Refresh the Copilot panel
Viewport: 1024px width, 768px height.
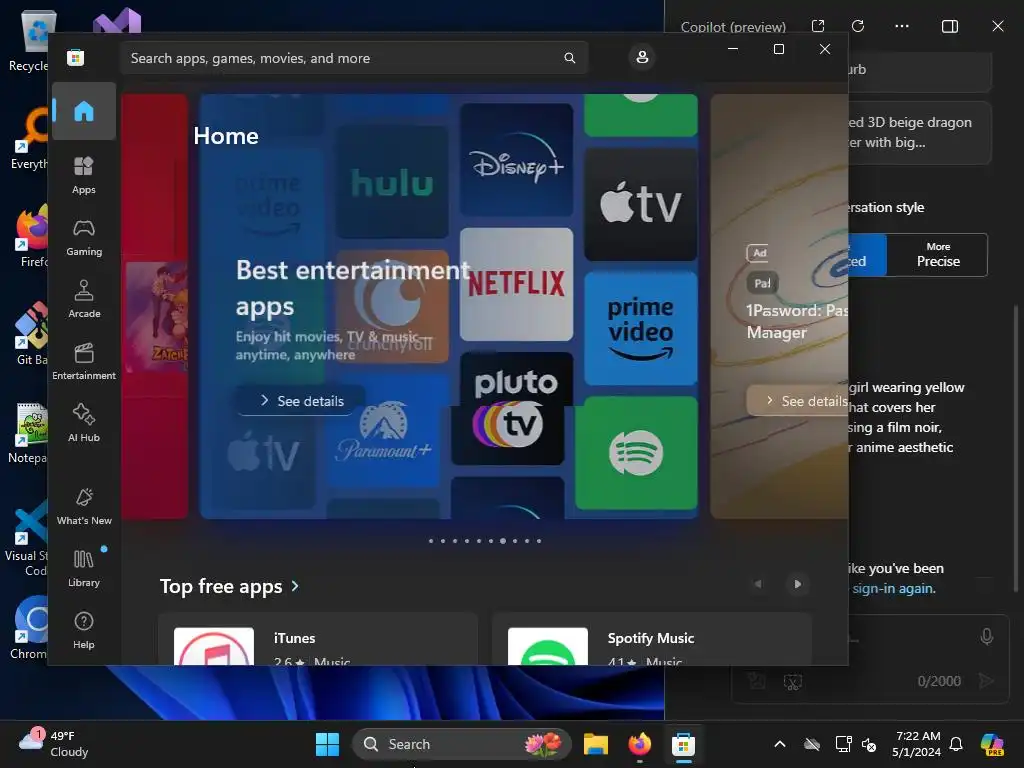[858, 26]
